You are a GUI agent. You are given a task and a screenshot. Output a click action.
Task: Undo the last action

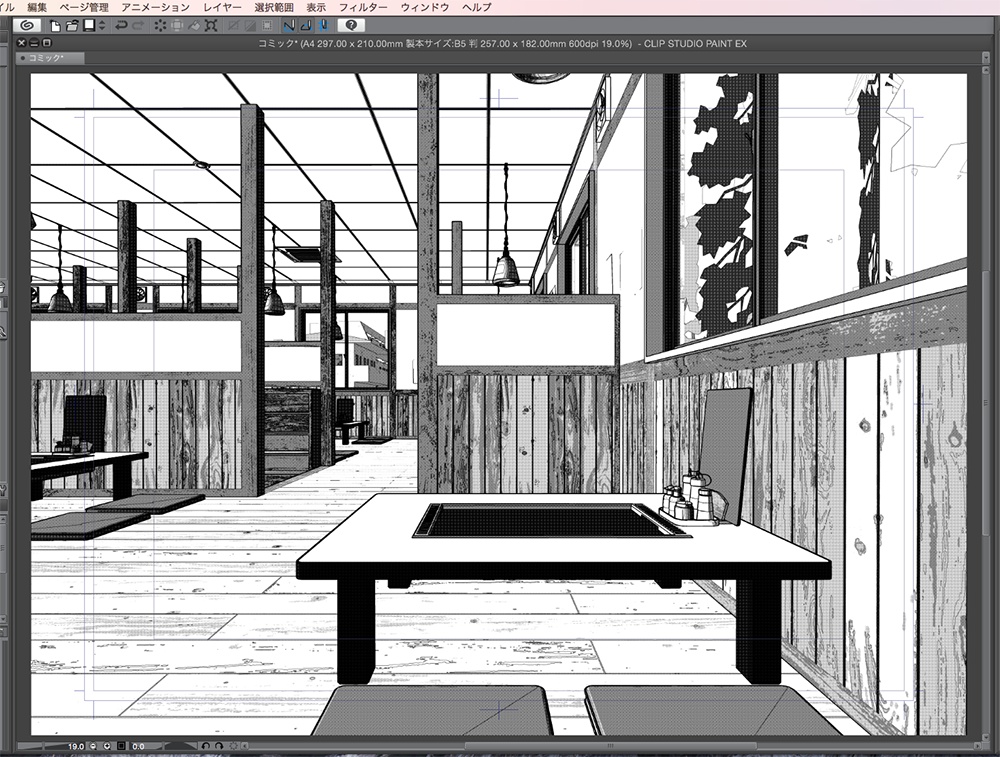pyautogui.click(x=121, y=26)
